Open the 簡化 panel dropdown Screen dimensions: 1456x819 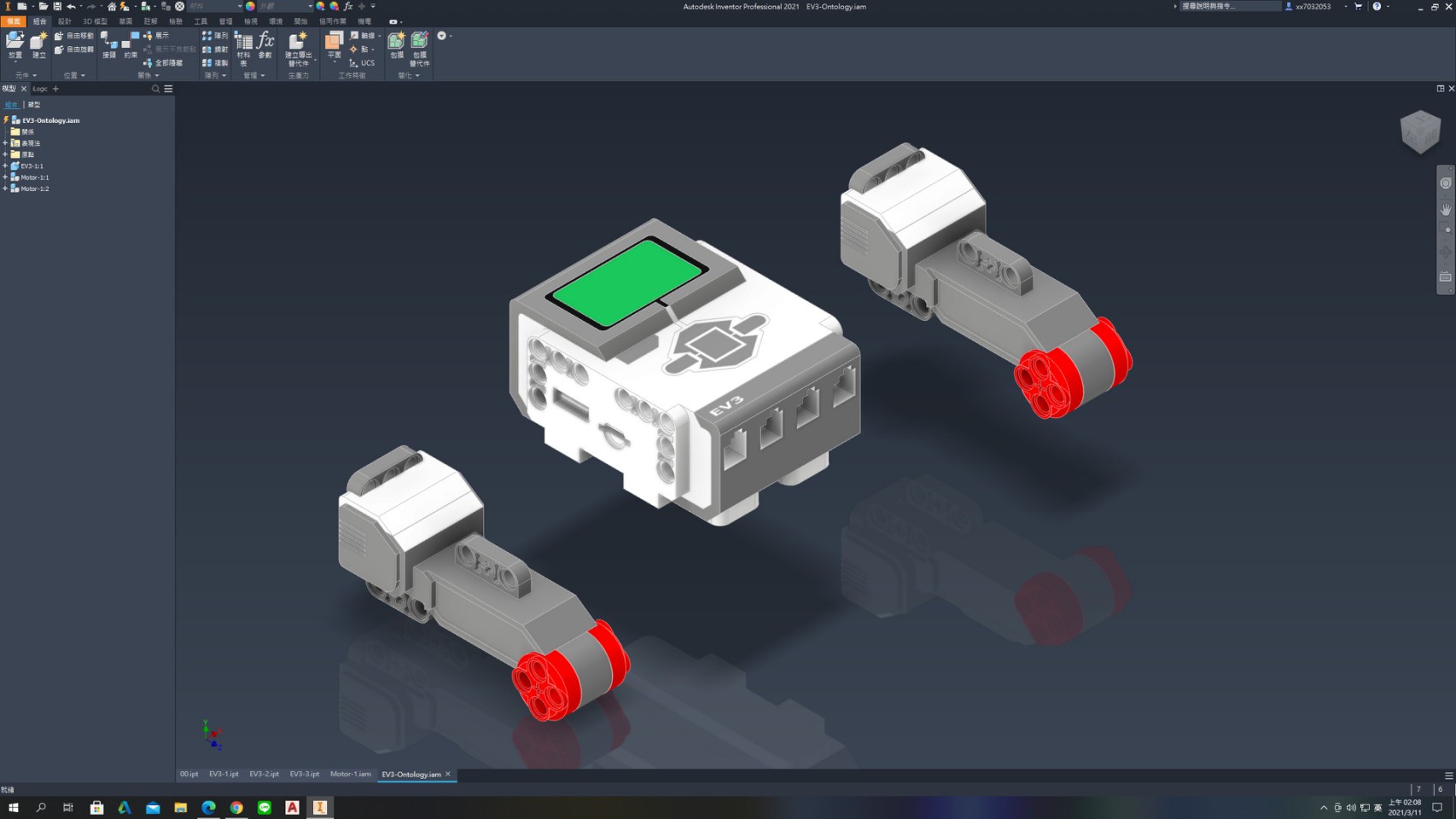tap(408, 75)
